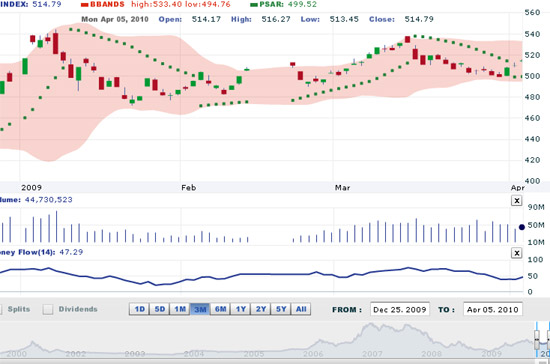Select the All time range

point(301,309)
